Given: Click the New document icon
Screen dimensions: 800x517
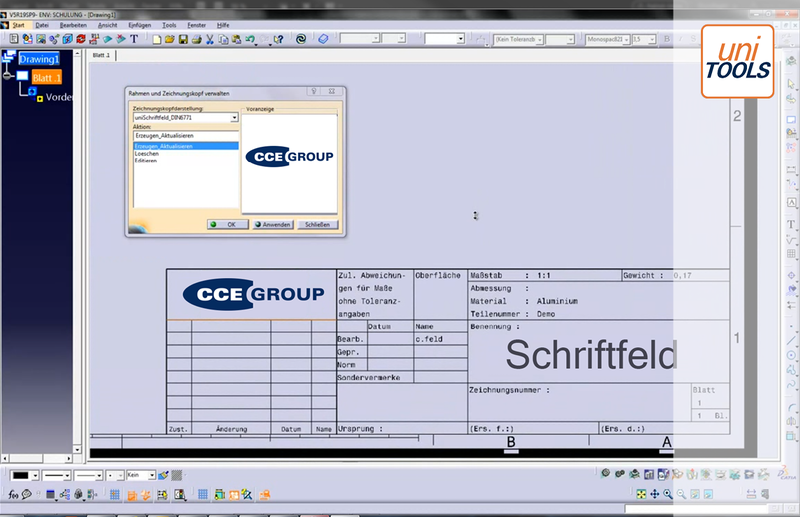Looking at the screenshot, I should pyautogui.click(x=157, y=39).
